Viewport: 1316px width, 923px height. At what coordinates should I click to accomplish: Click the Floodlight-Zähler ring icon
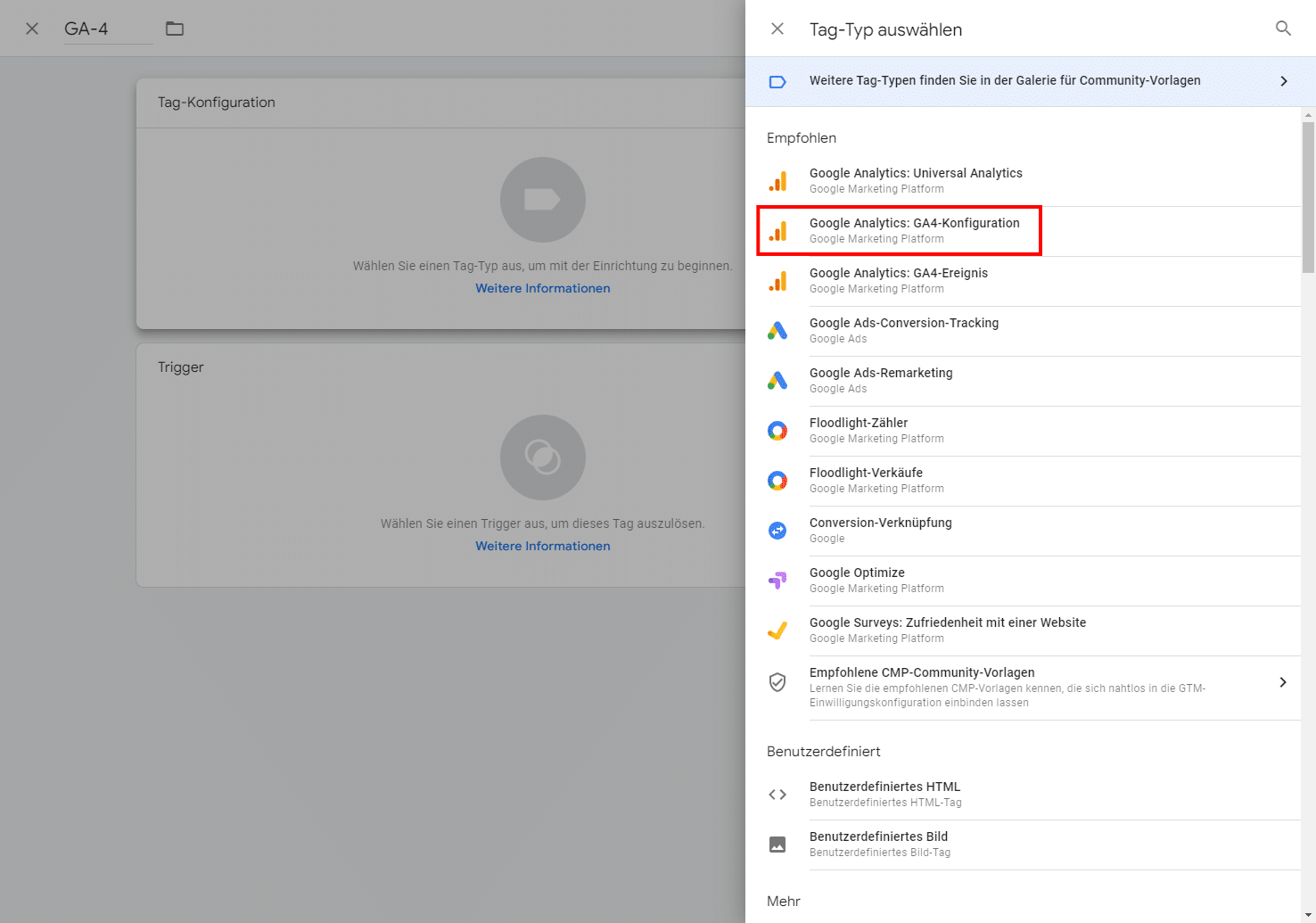tap(777, 431)
